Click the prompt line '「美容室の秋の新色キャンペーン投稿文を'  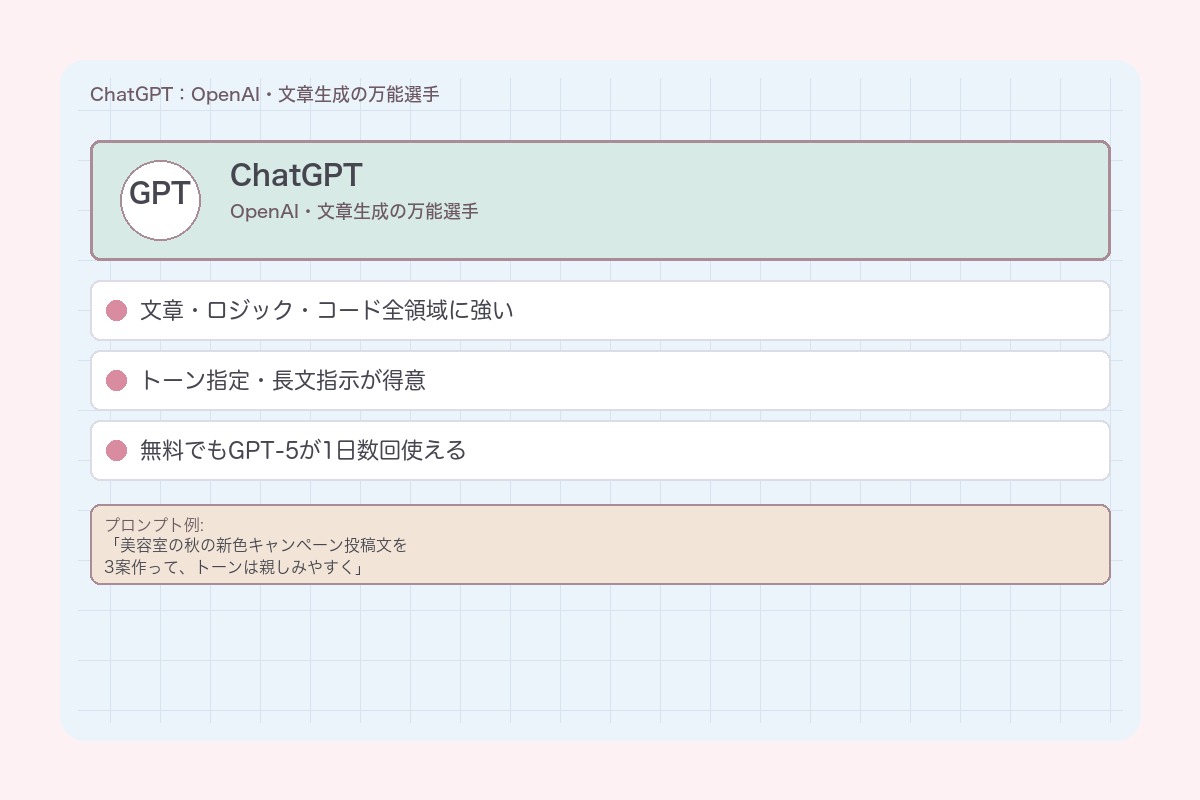click(256, 546)
